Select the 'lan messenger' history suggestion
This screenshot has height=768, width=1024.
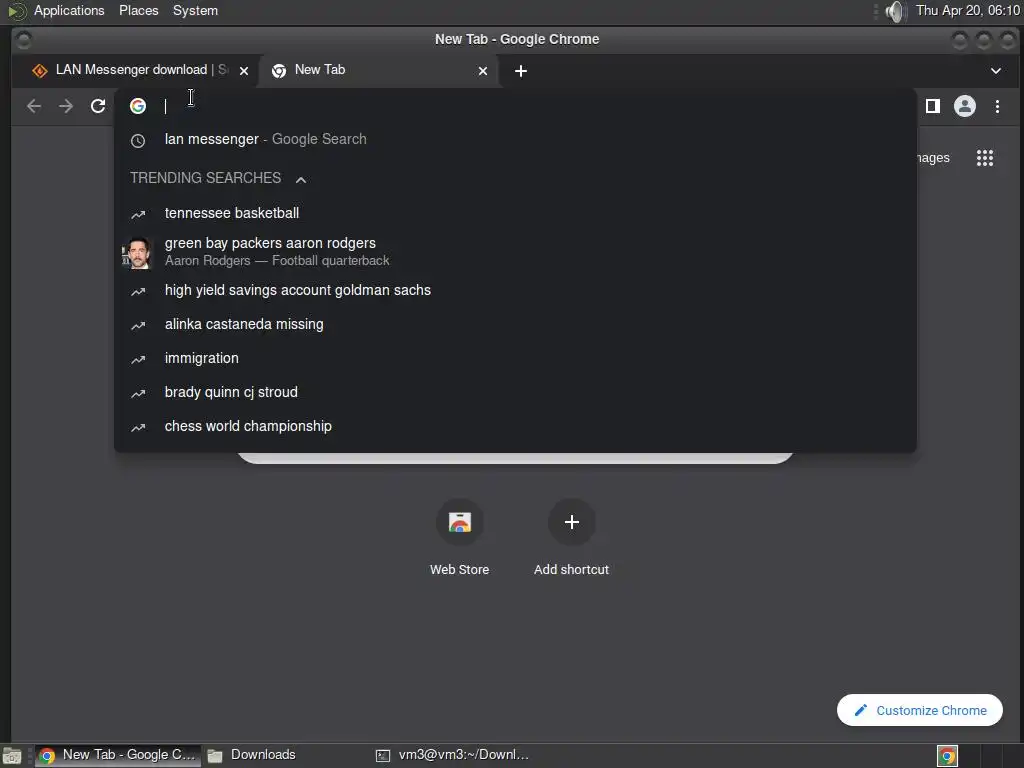pos(515,139)
